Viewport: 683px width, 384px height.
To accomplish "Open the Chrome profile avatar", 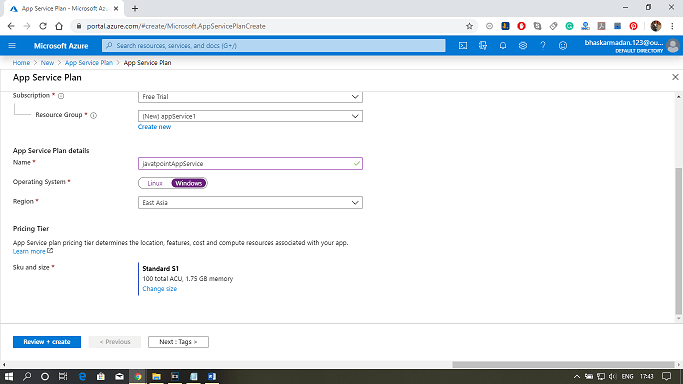I will (656, 26).
